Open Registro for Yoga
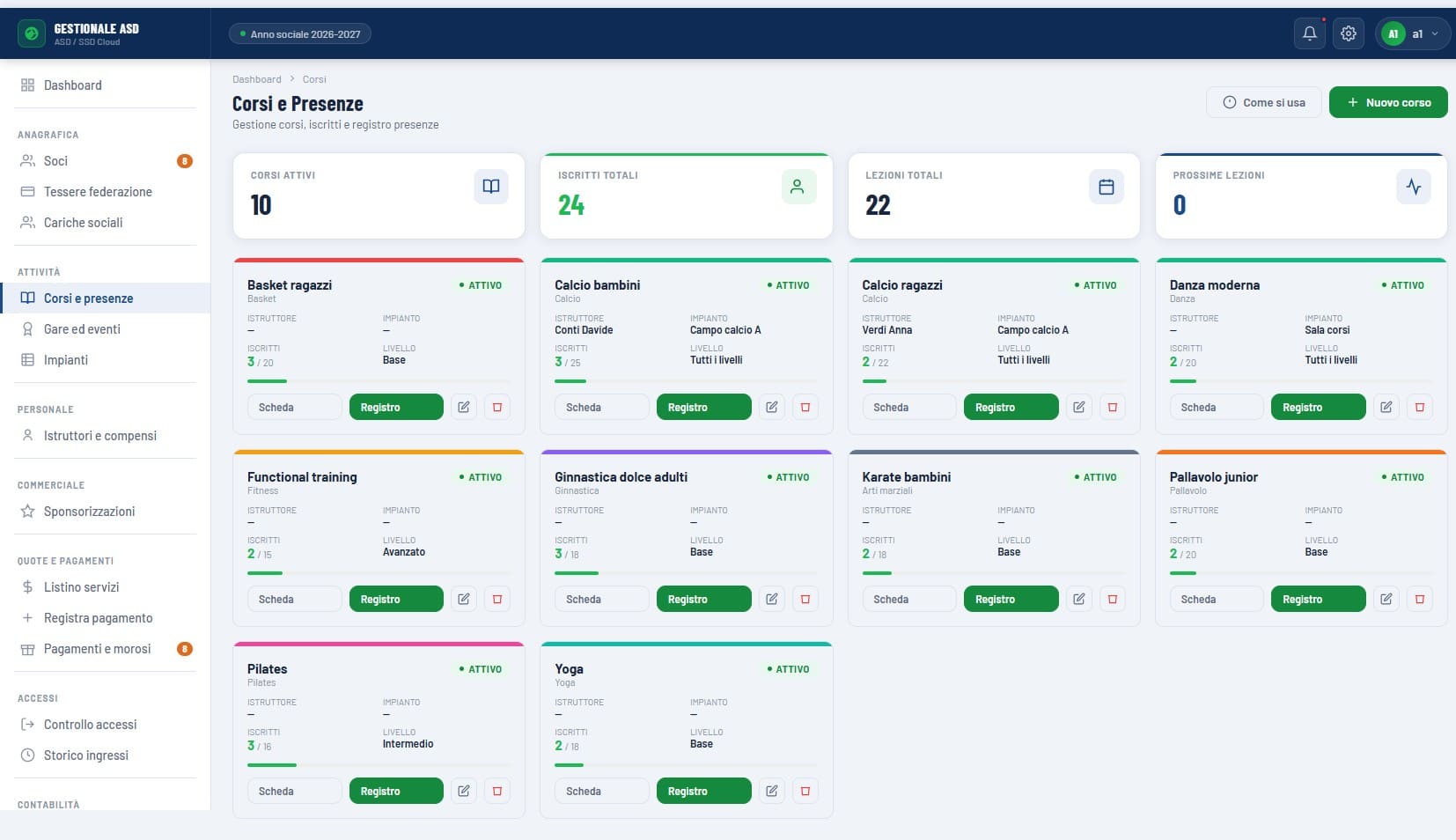Viewport: 1456px width, 840px height. tap(704, 791)
